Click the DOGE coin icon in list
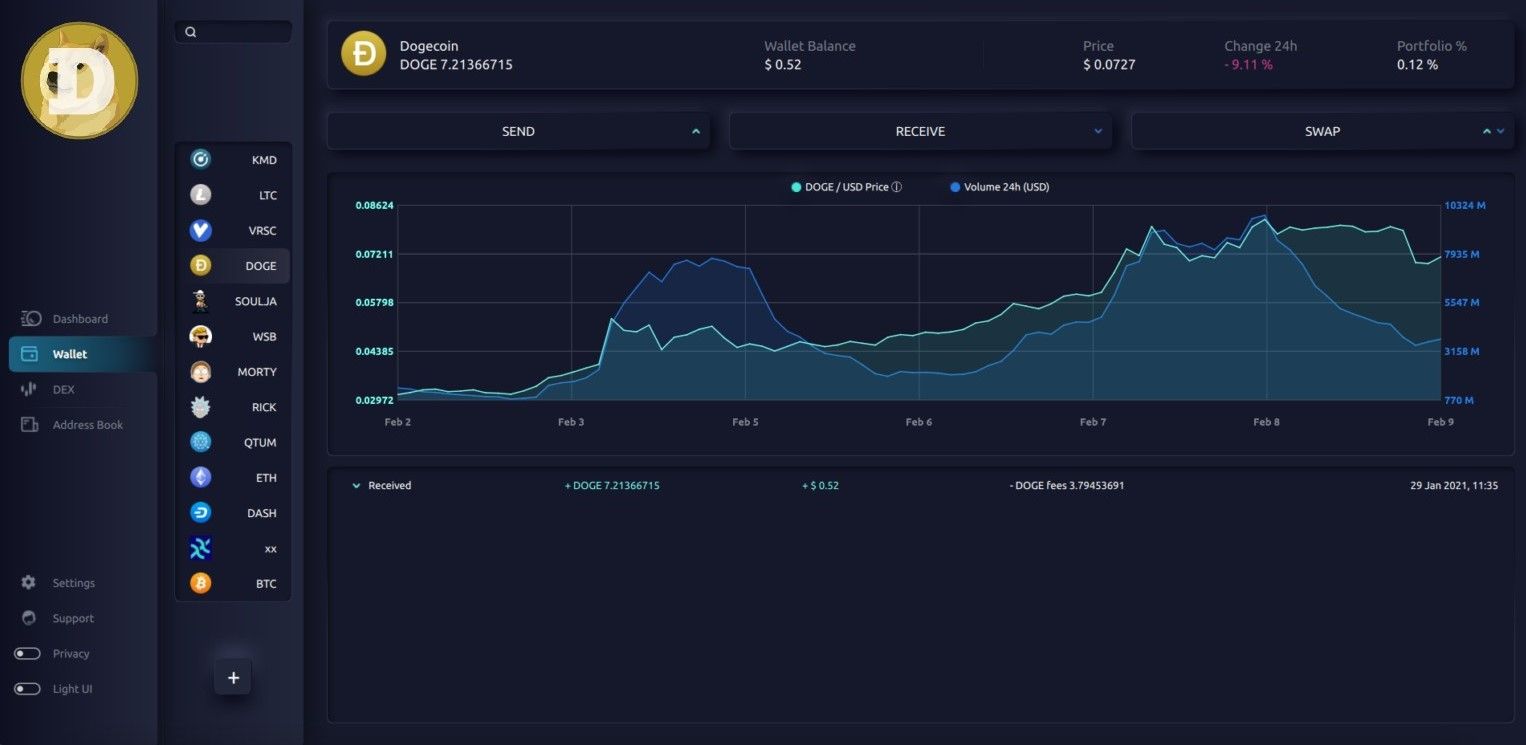1526x745 pixels. [201, 265]
